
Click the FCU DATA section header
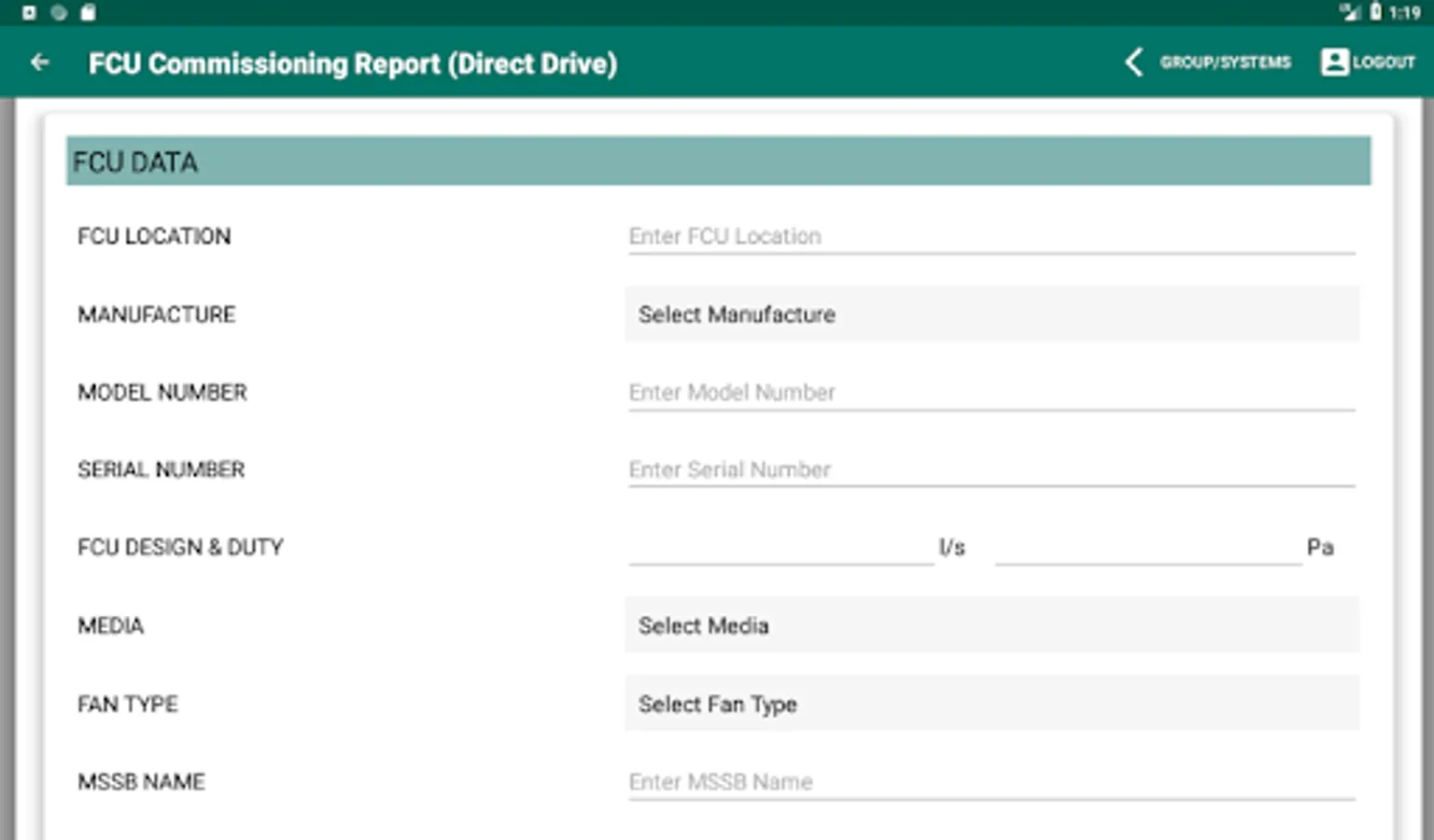point(718,161)
